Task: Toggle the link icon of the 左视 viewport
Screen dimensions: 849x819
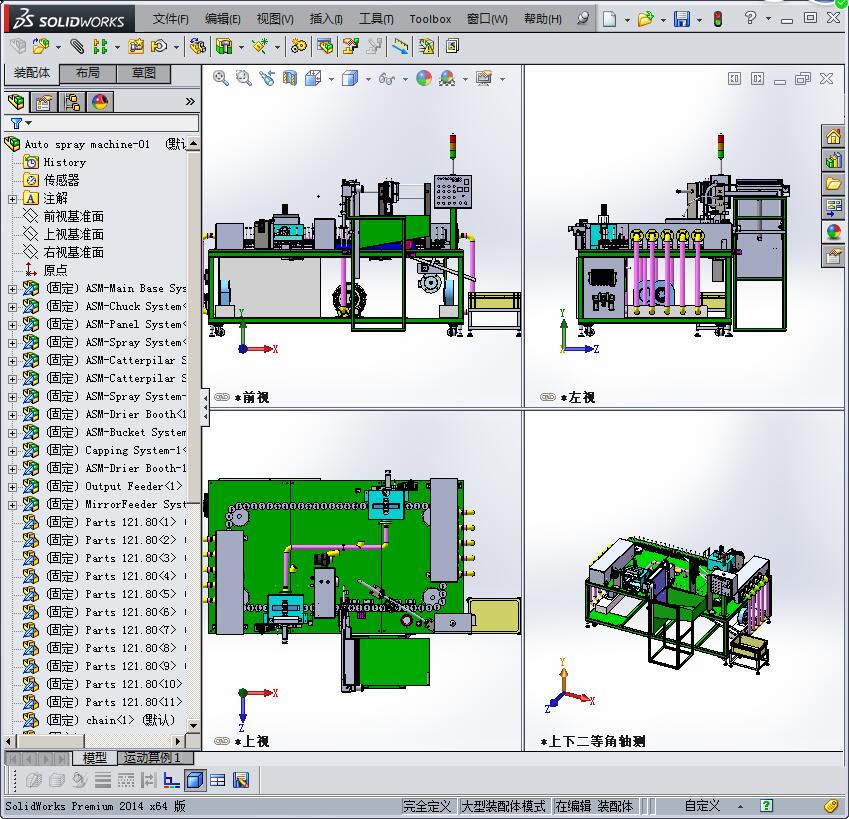Action: (x=548, y=397)
